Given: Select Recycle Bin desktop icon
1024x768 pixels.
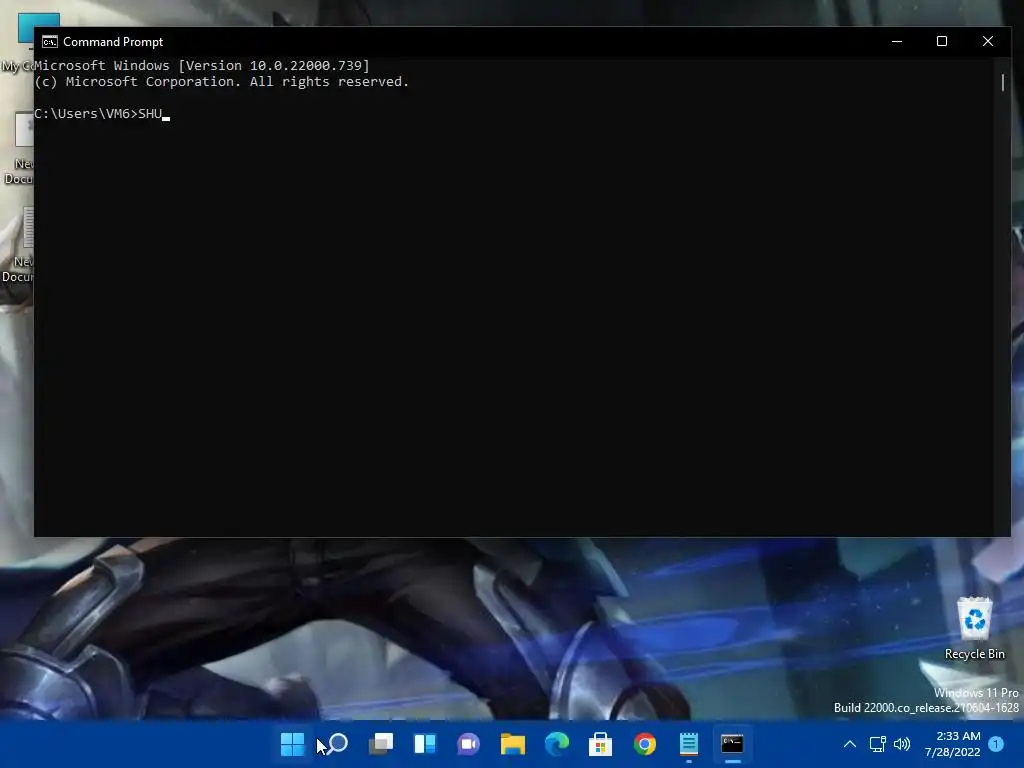Looking at the screenshot, I should tap(974, 628).
